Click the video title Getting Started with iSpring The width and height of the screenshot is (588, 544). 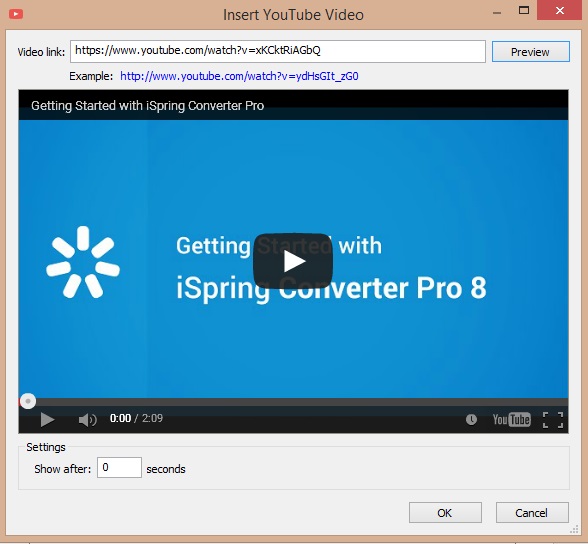click(x=147, y=106)
